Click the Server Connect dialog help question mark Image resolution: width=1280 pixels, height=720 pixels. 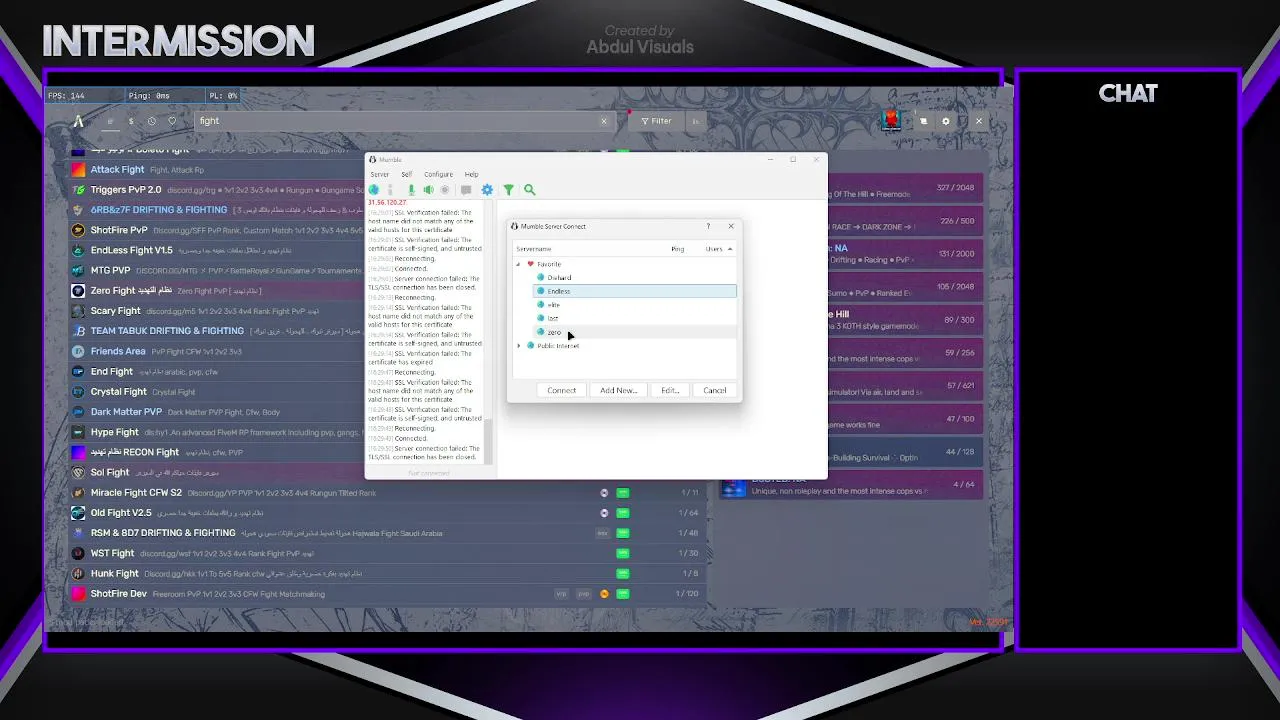(708, 226)
